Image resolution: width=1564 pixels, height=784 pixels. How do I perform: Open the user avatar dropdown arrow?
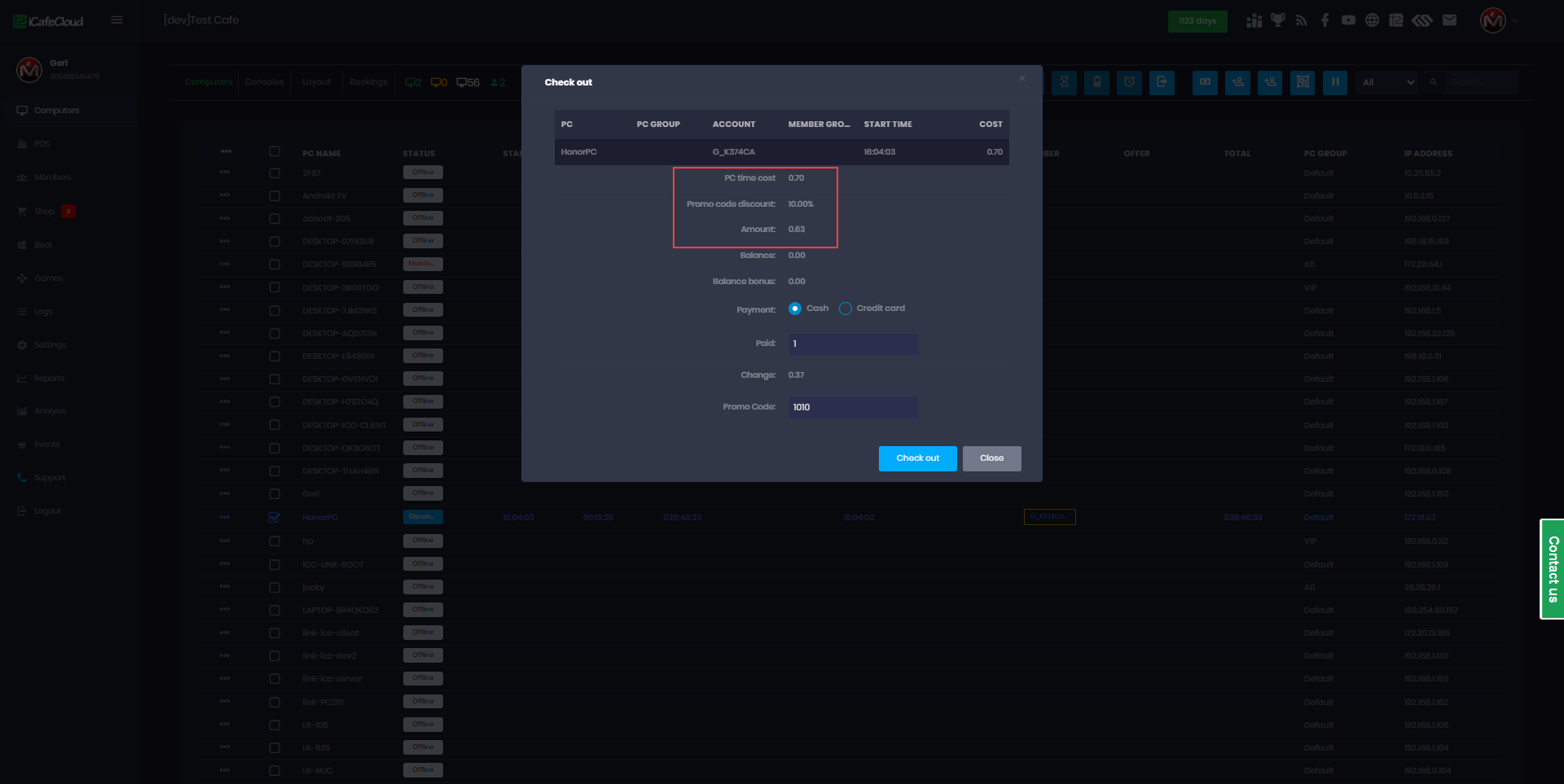pyautogui.click(x=1514, y=20)
